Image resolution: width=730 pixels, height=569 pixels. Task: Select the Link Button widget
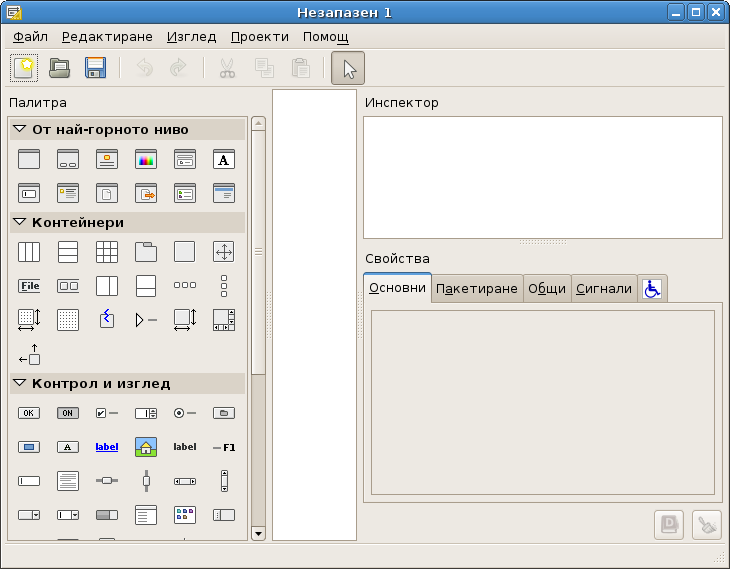pyautogui.click(x=107, y=447)
